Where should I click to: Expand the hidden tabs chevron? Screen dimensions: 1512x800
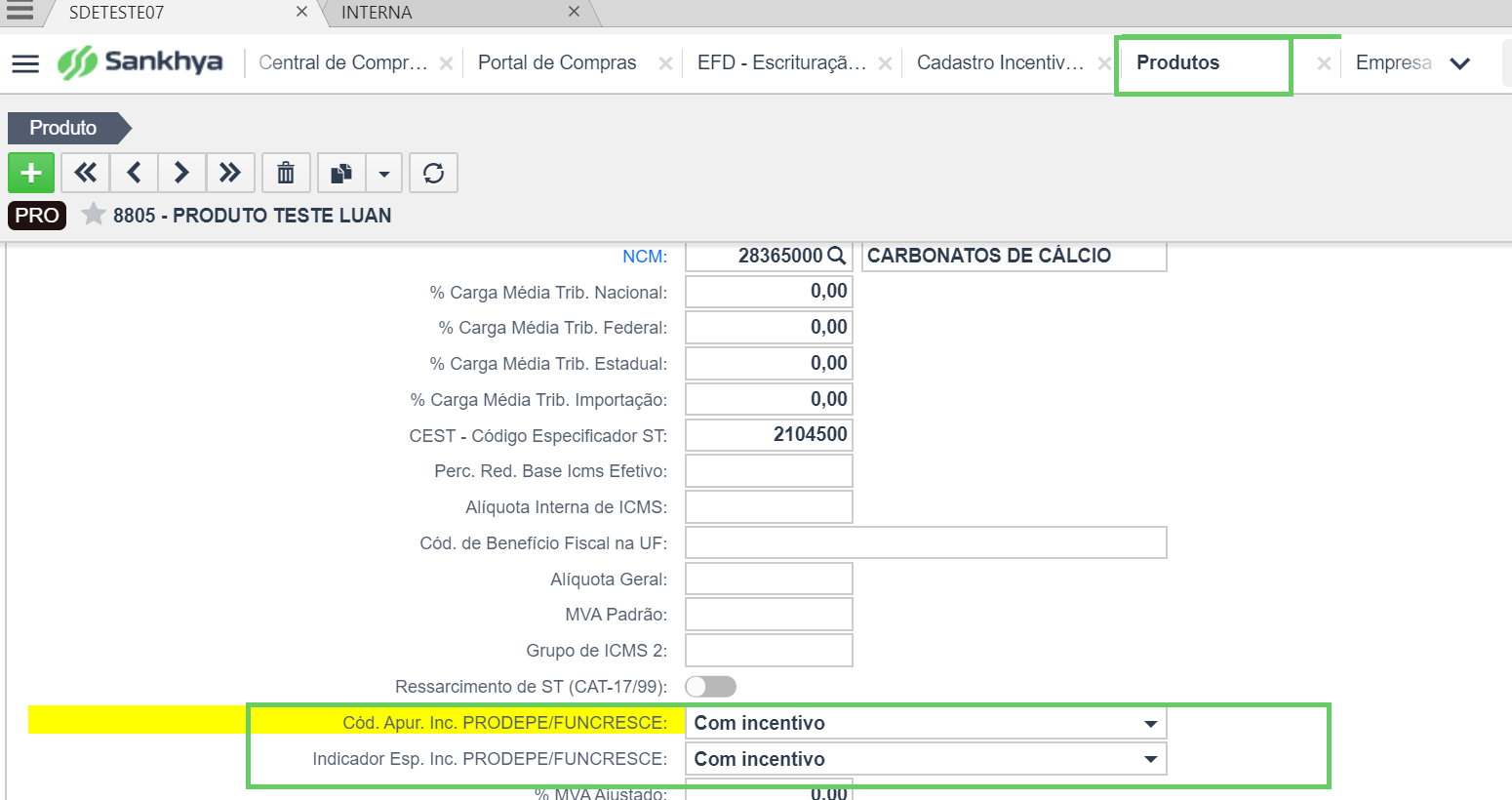pos(1459,63)
